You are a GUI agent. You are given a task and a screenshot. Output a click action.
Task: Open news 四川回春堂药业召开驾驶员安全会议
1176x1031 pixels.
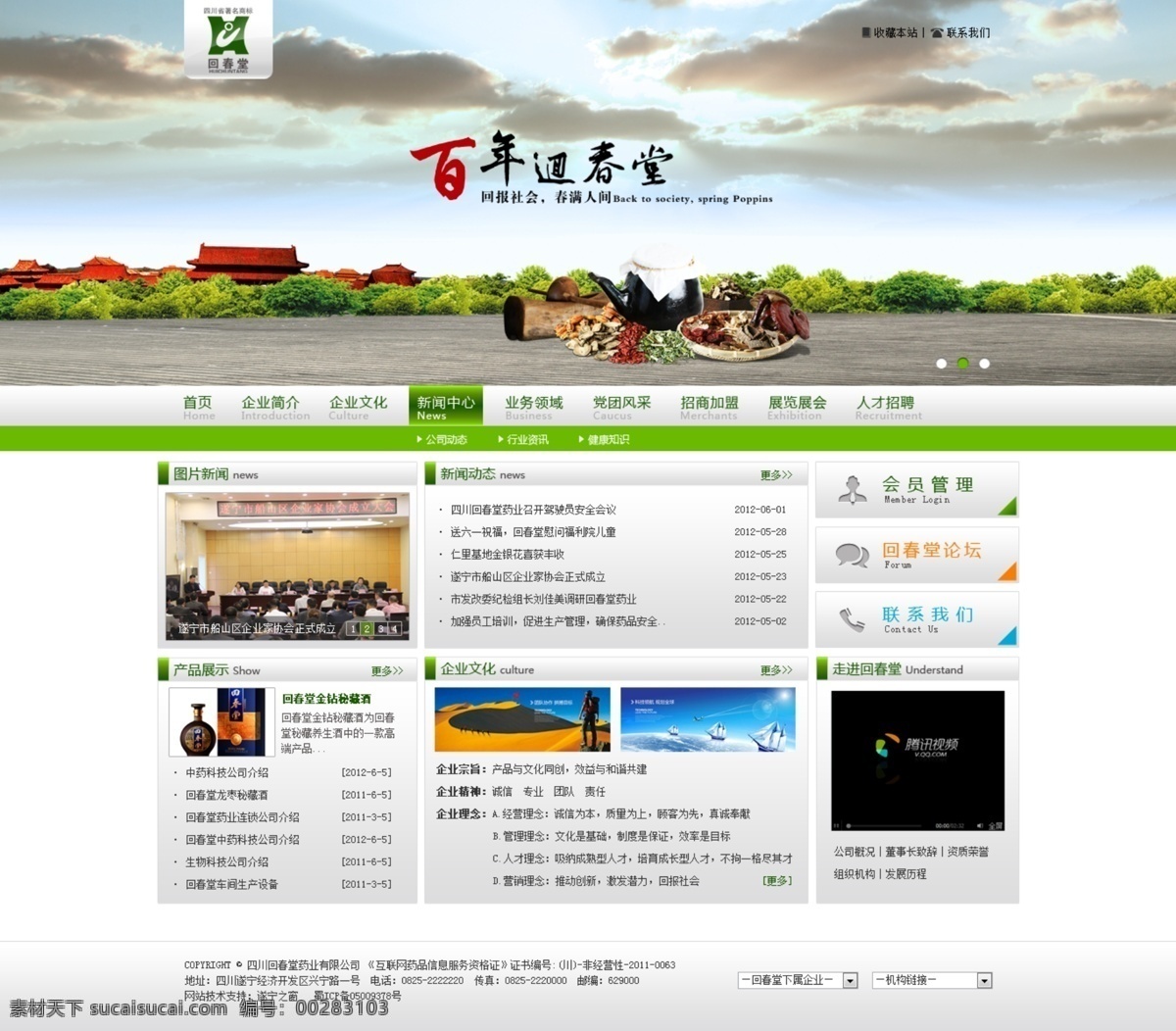click(x=533, y=510)
